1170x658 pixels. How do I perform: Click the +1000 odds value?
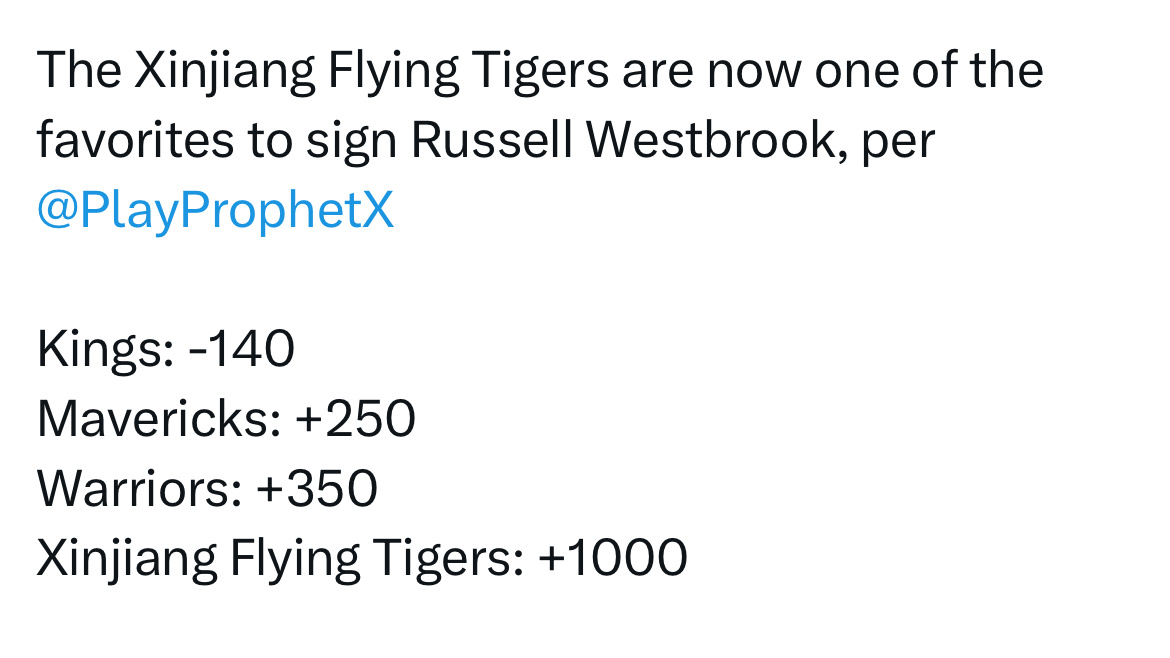[x=613, y=558]
